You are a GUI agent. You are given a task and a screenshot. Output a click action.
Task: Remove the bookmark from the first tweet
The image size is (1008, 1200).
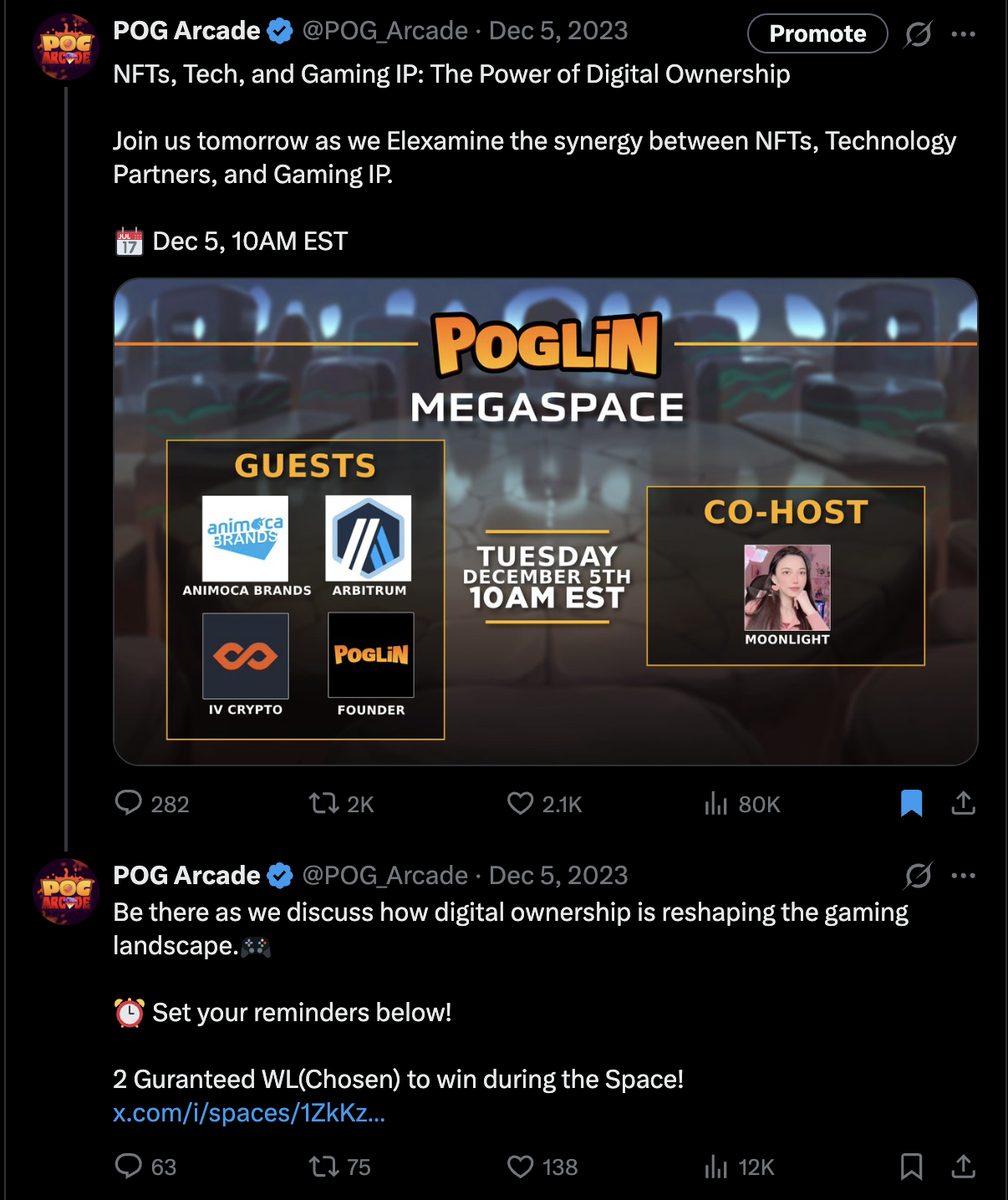(912, 803)
